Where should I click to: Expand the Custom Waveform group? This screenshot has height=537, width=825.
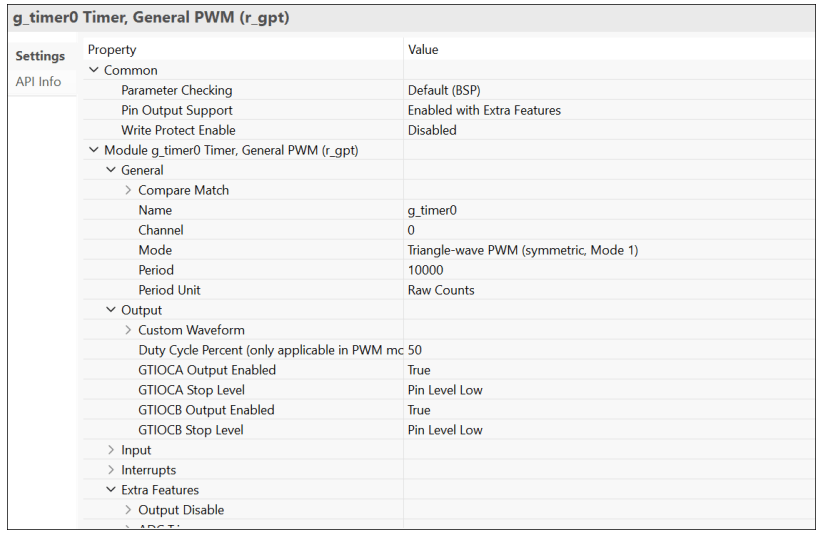[x=128, y=330]
